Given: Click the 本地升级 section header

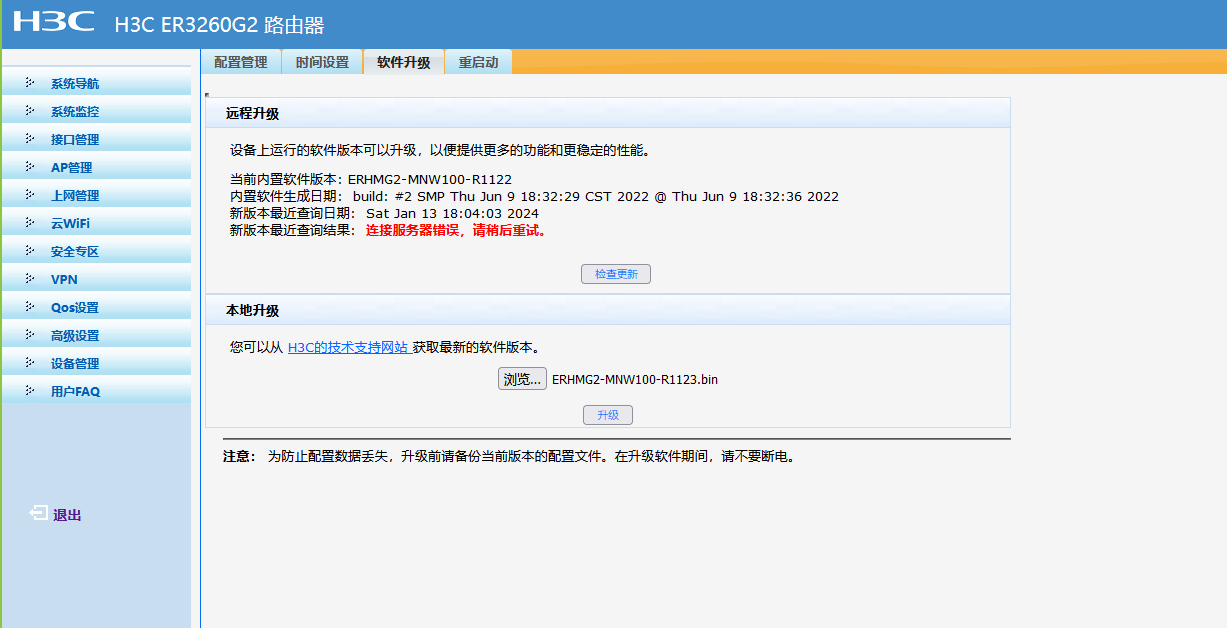Looking at the screenshot, I should 608,310.
